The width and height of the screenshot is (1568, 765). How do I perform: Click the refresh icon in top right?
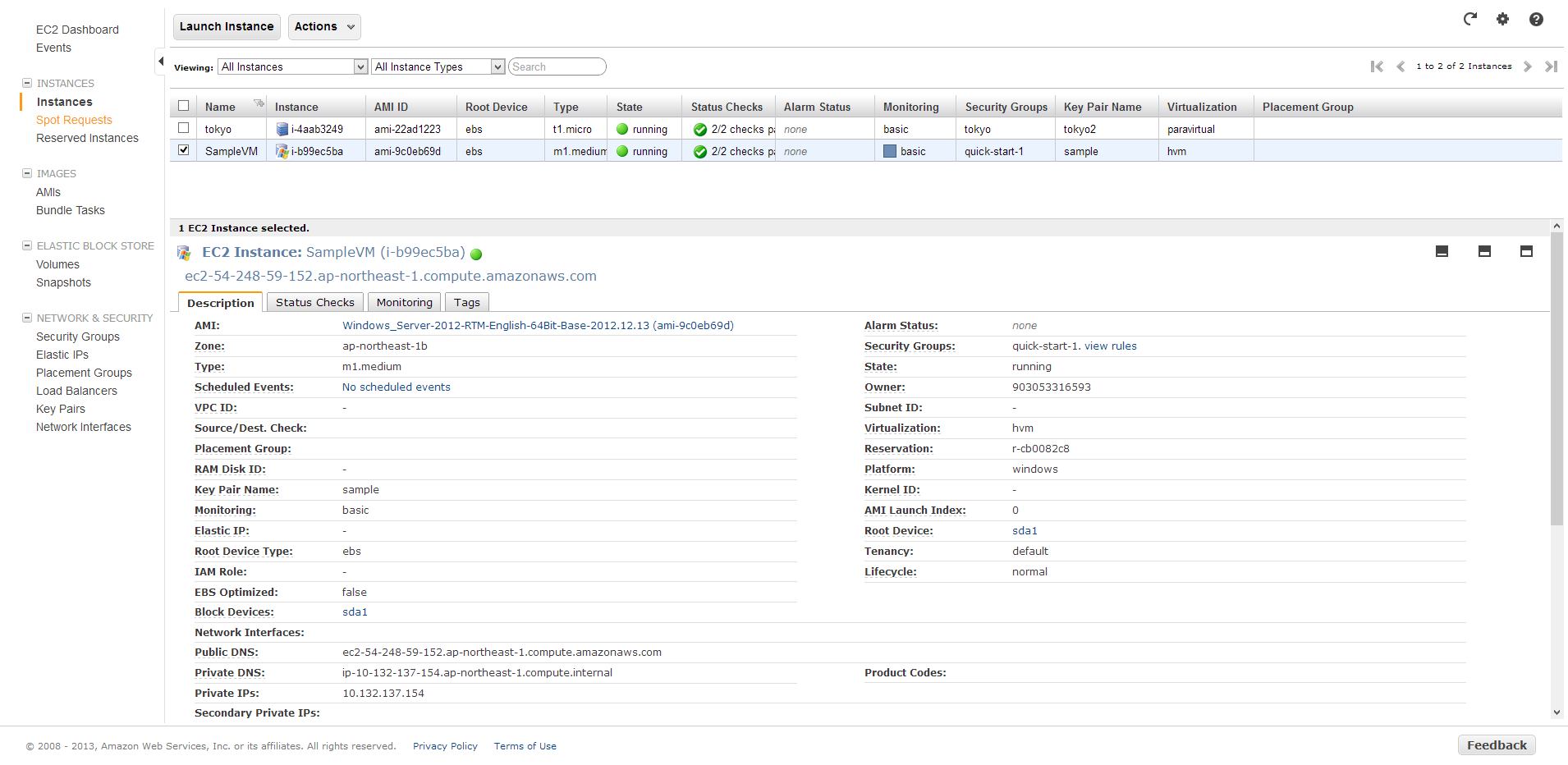coord(1469,19)
